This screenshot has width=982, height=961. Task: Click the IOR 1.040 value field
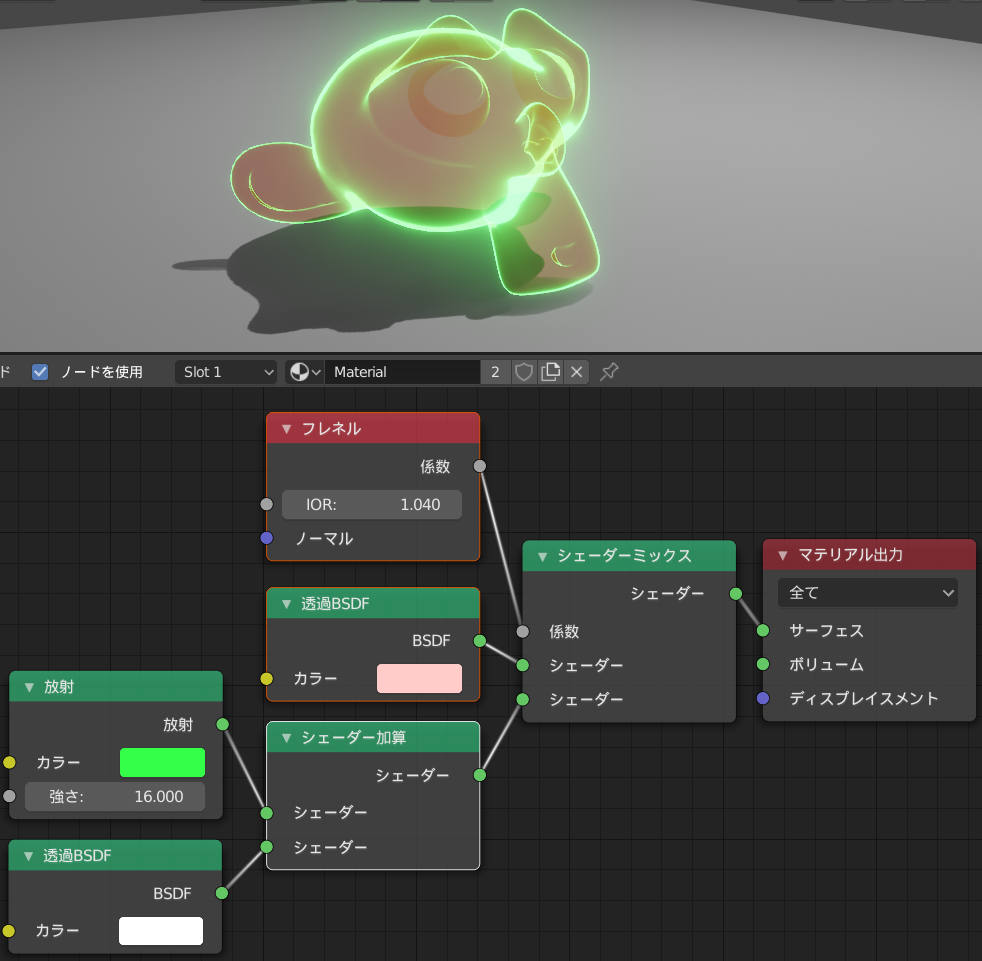[x=372, y=504]
